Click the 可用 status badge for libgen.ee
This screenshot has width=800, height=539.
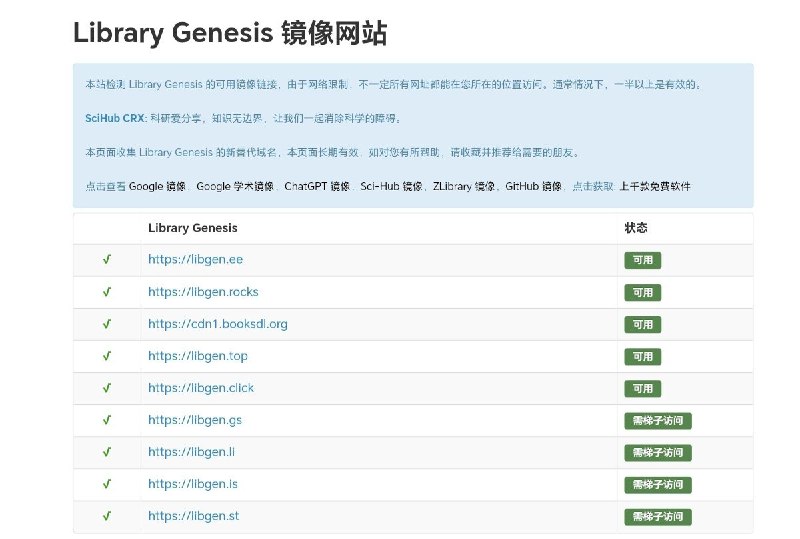click(x=643, y=260)
